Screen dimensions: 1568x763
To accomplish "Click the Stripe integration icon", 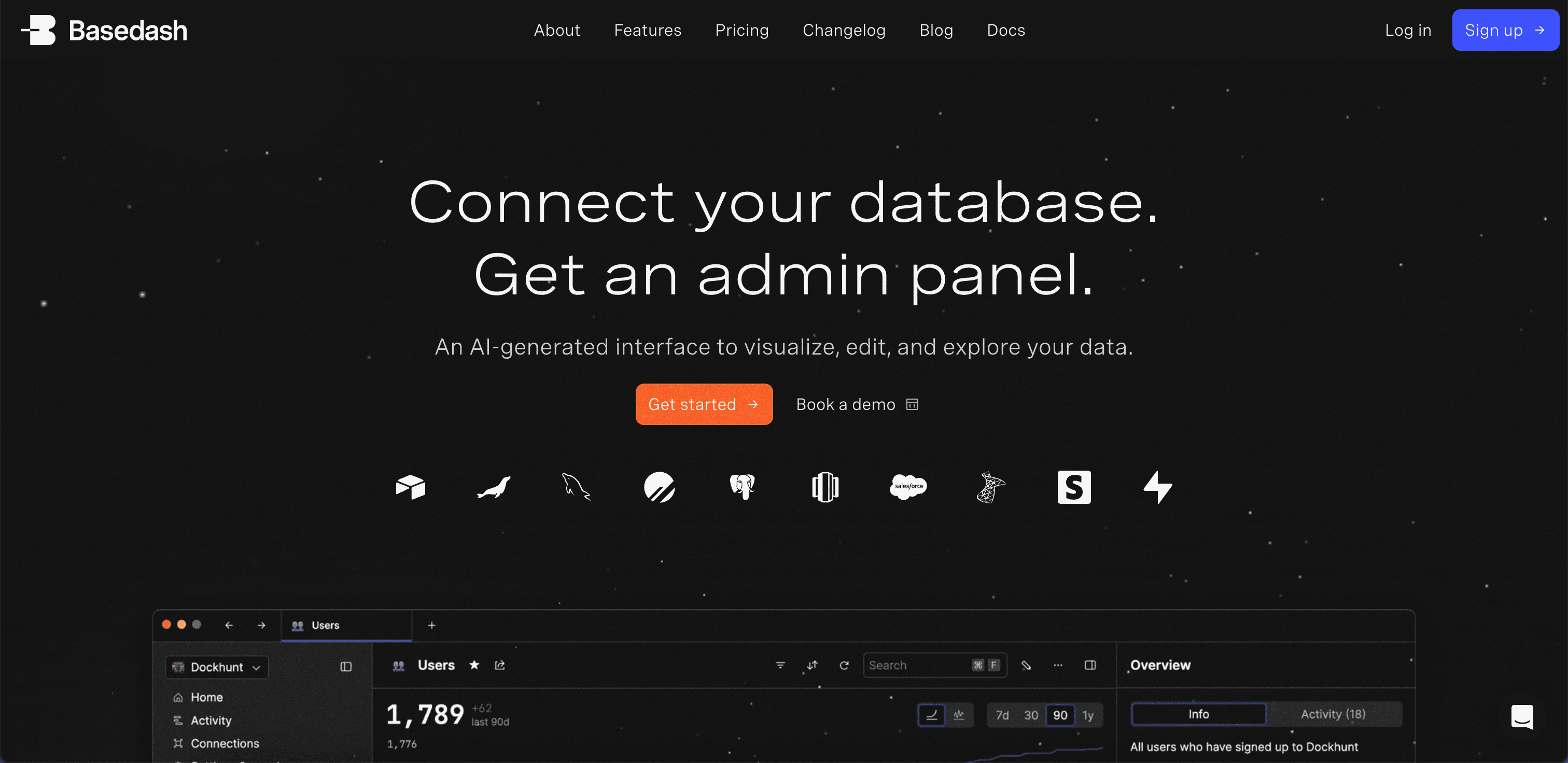I will [1074, 487].
